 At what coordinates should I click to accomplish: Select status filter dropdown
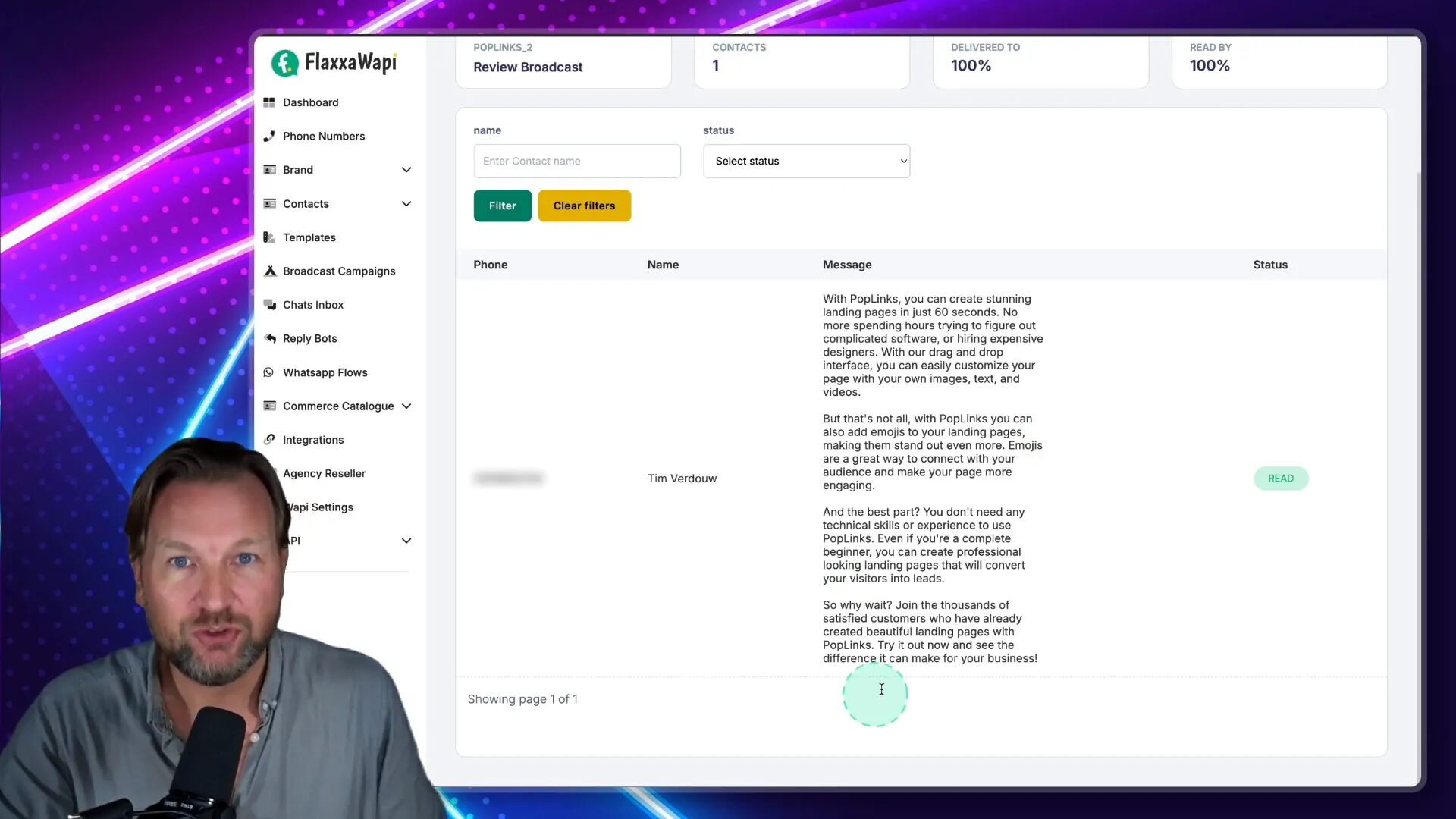click(806, 160)
